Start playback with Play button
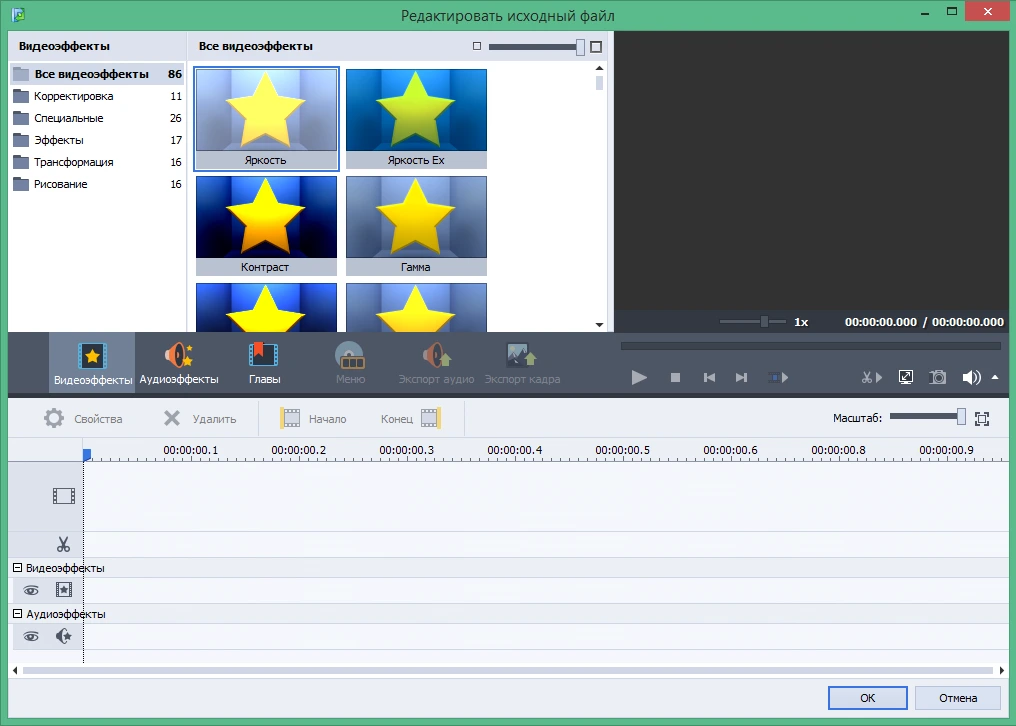 639,377
